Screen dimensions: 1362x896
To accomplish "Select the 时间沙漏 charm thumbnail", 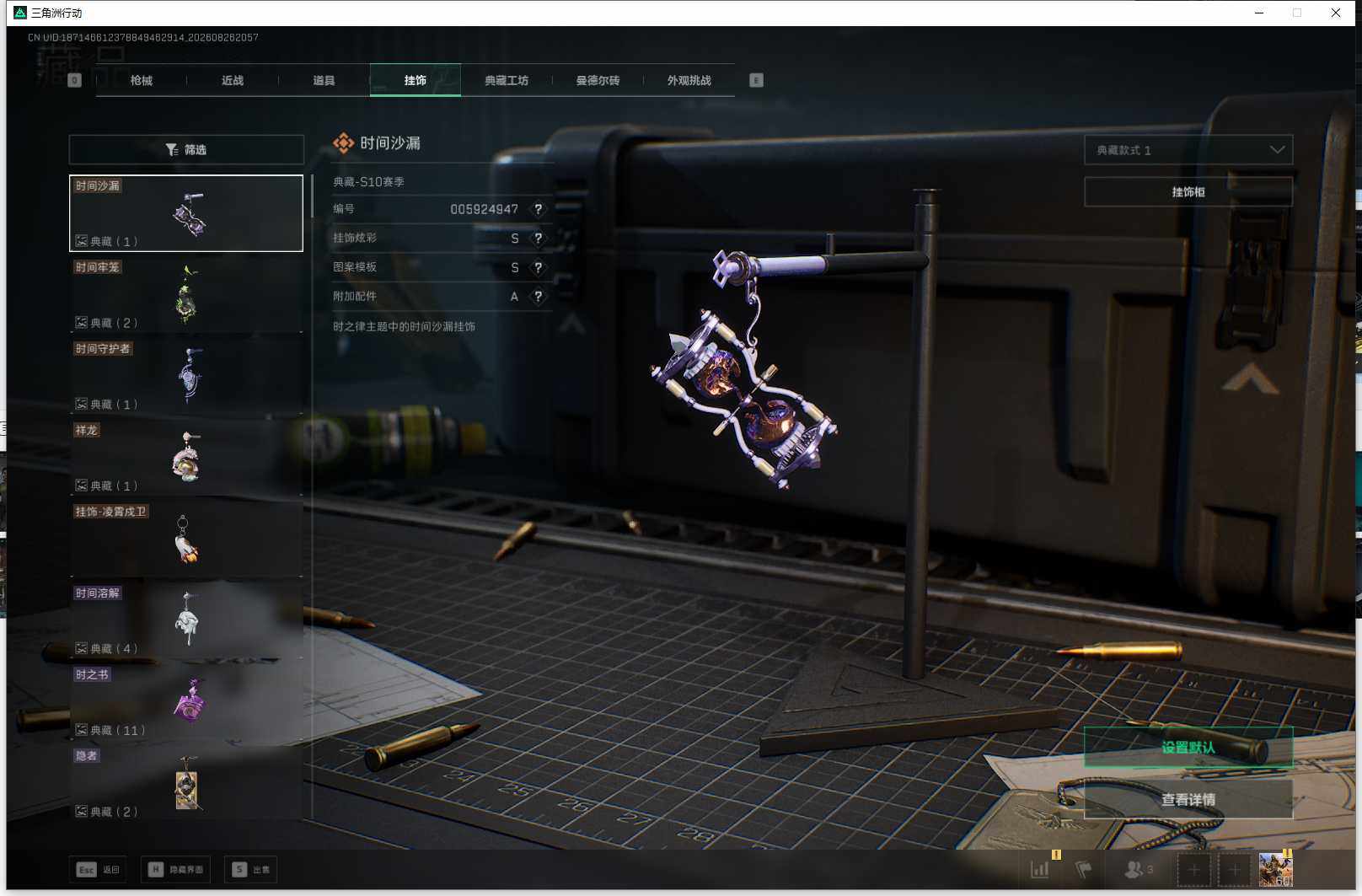I will point(186,213).
